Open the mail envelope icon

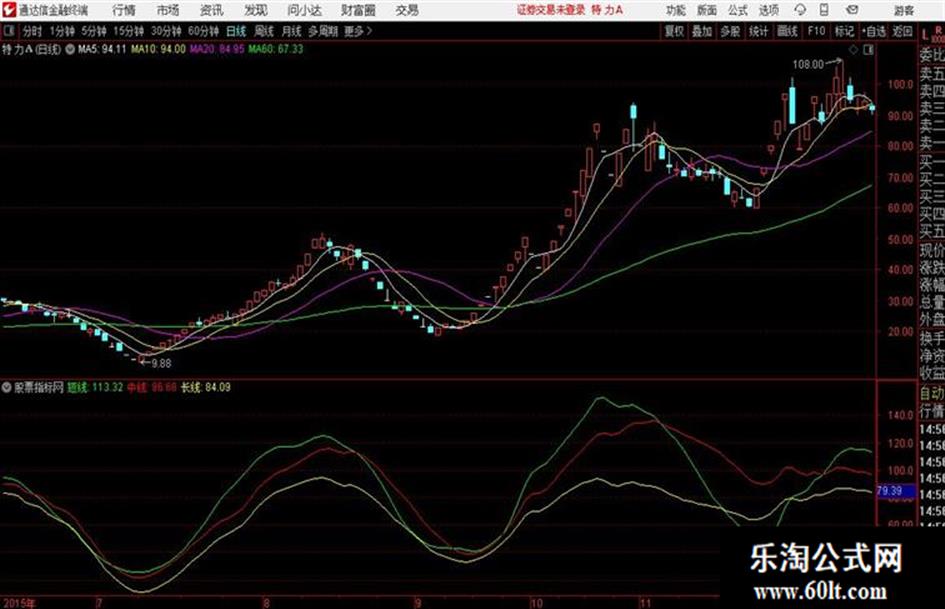(x=852, y=10)
